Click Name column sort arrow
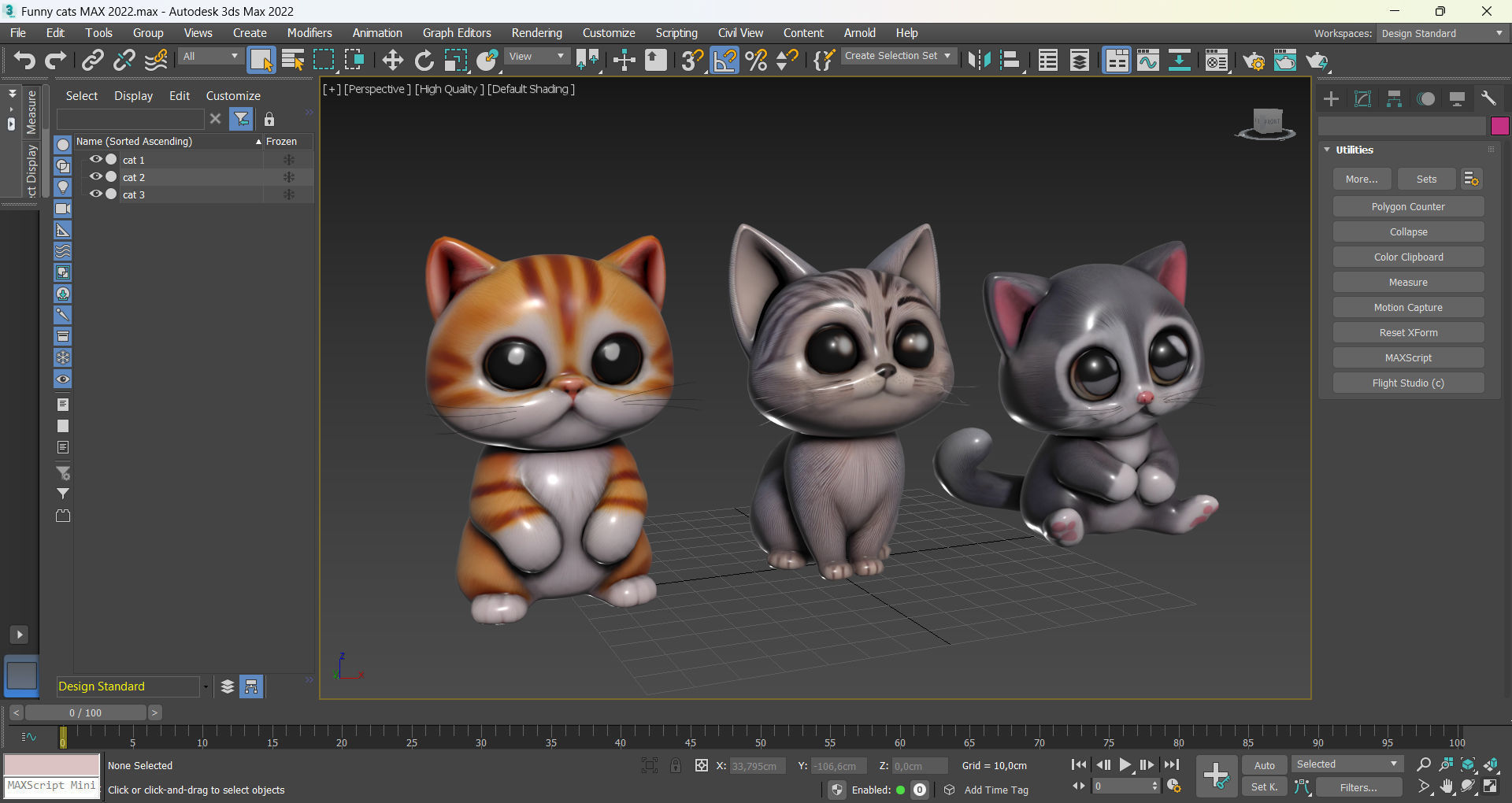 258,142
